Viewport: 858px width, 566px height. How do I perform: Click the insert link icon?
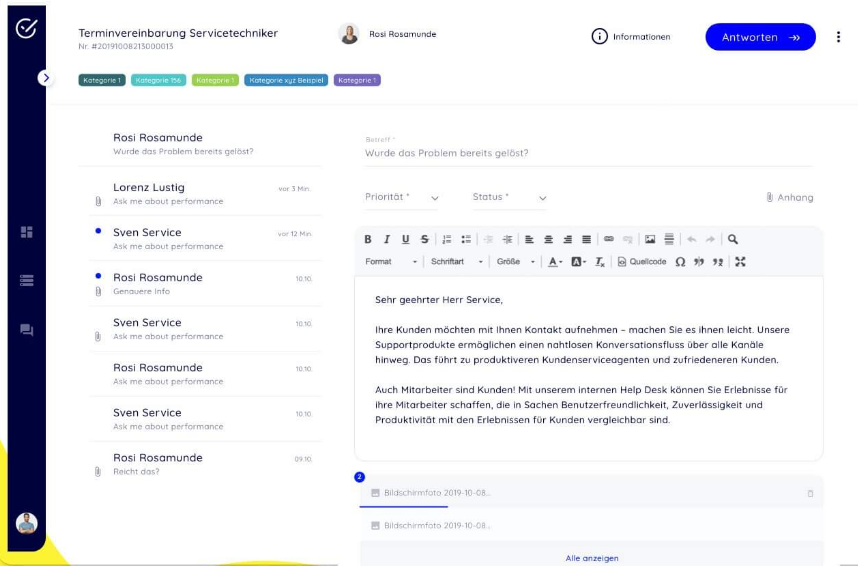tap(609, 240)
